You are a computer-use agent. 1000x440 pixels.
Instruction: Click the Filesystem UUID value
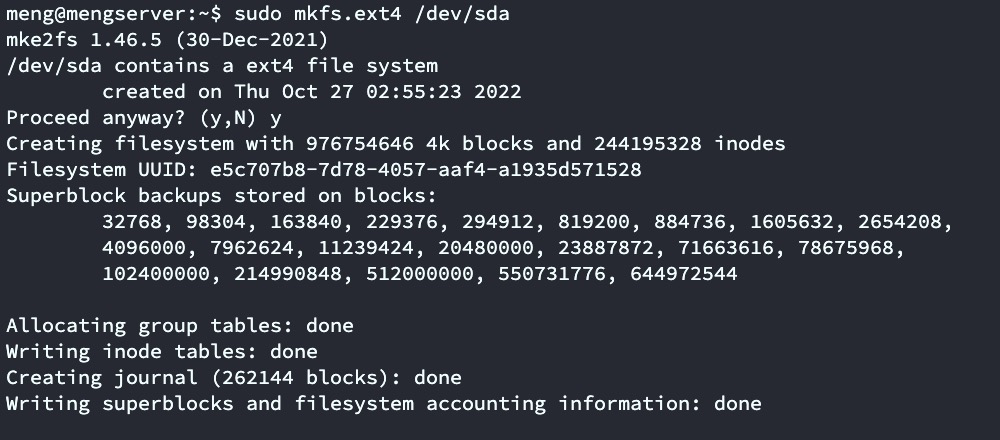(x=425, y=170)
